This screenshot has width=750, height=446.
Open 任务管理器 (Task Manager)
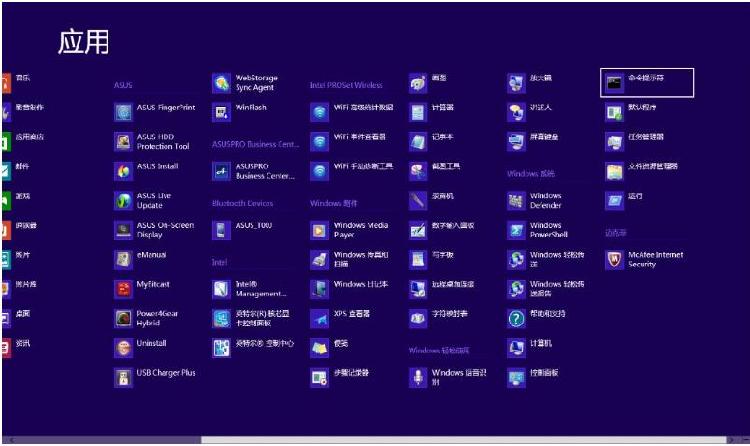(635, 142)
